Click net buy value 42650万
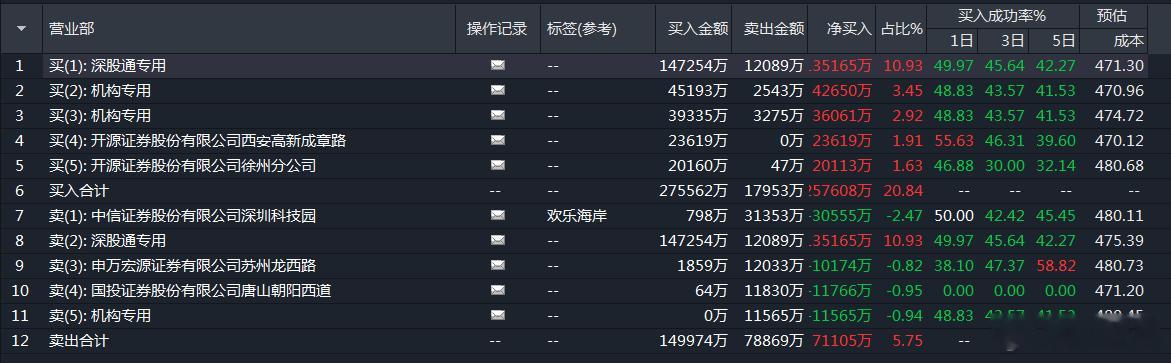The height and width of the screenshot is (363, 1171). (842, 90)
